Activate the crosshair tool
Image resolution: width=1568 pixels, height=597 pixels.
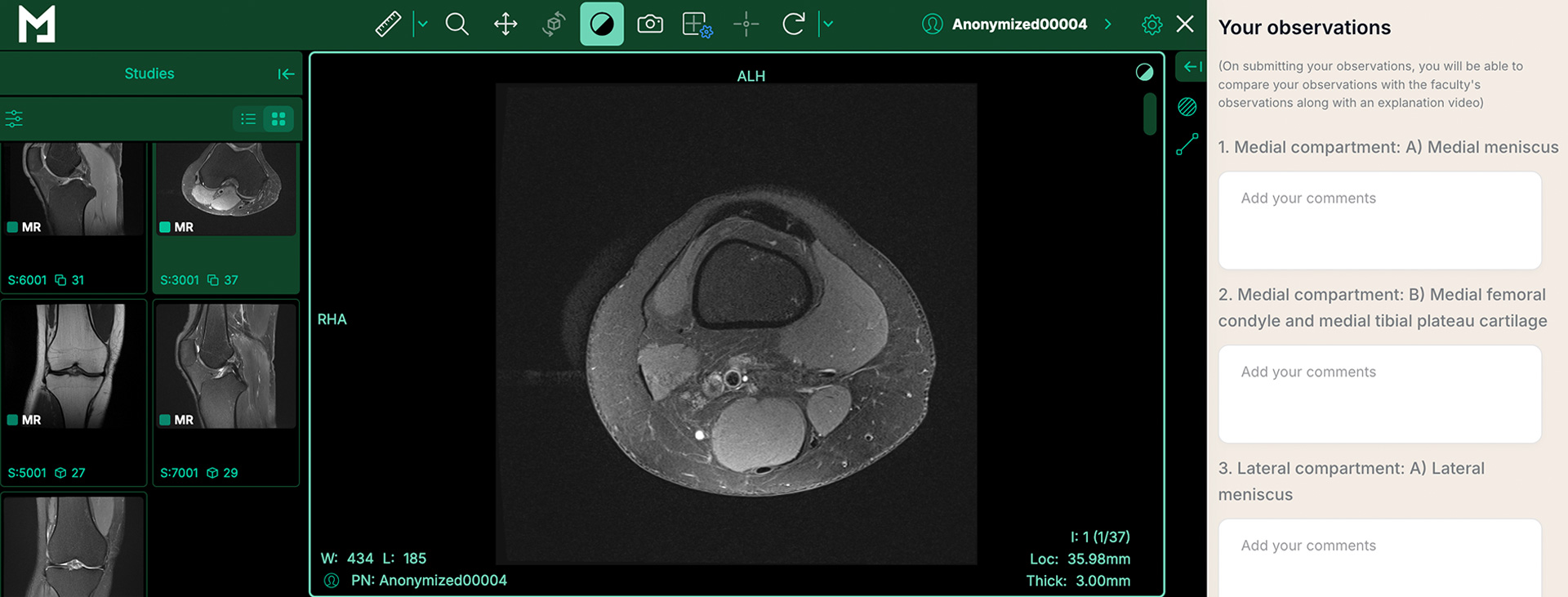pyautogui.click(x=746, y=25)
